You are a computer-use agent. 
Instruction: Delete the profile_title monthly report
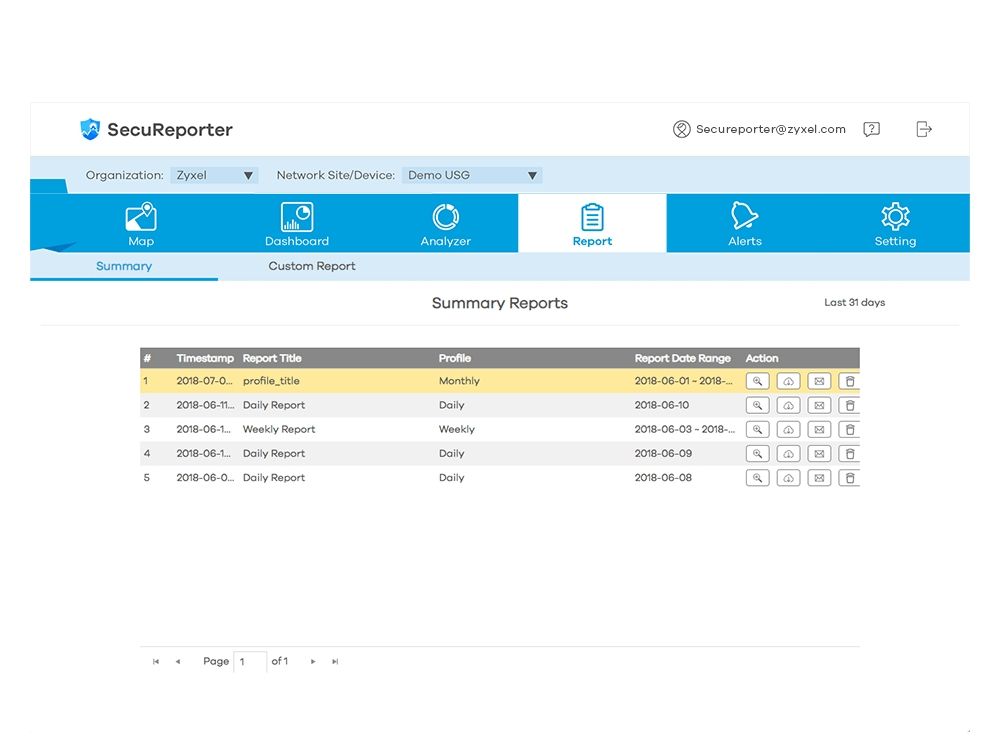pyautogui.click(x=849, y=381)
